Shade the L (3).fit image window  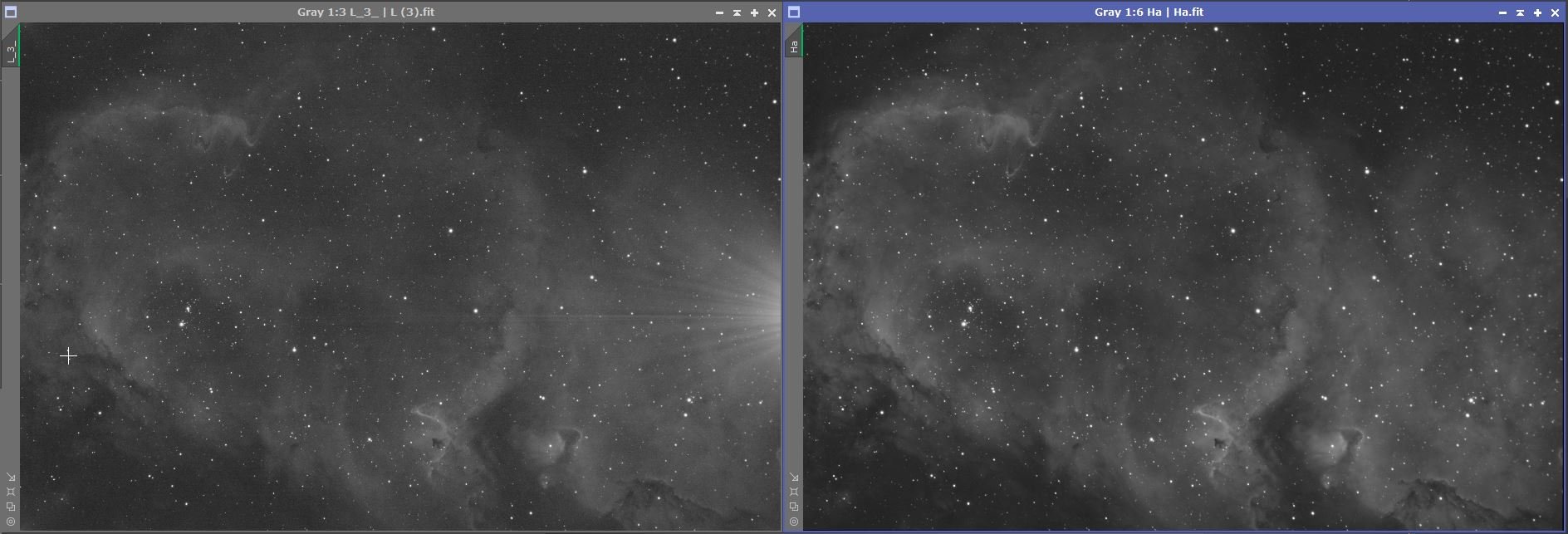click(737, 12)
